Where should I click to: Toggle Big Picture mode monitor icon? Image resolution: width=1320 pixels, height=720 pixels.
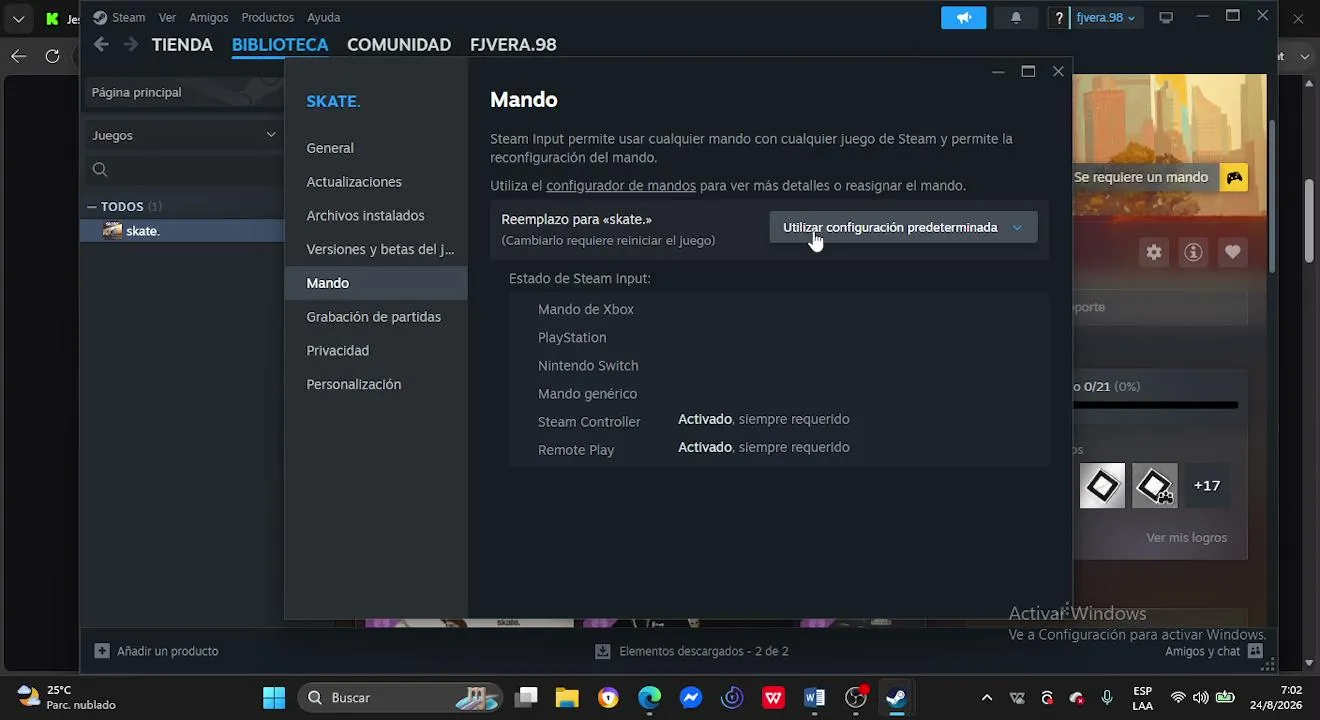1166,18
